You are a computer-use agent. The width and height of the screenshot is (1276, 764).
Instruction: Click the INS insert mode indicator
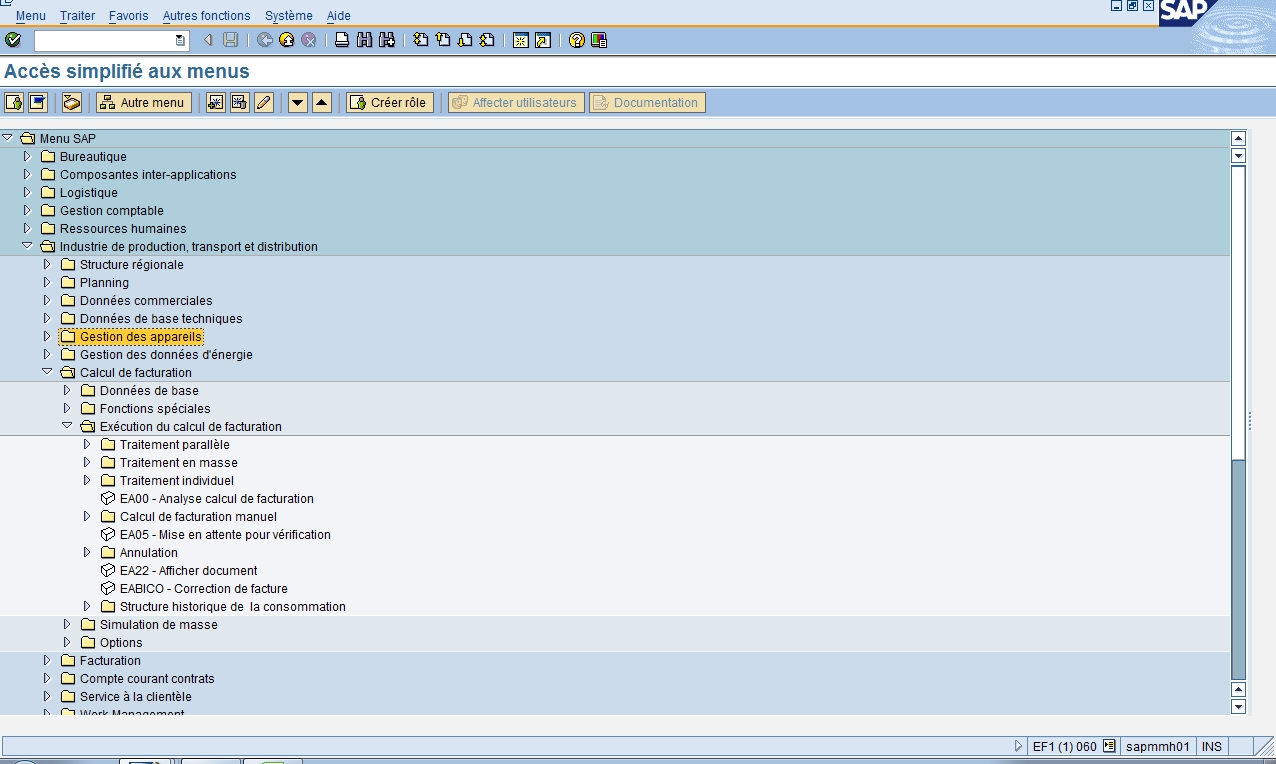(1212, 746)
